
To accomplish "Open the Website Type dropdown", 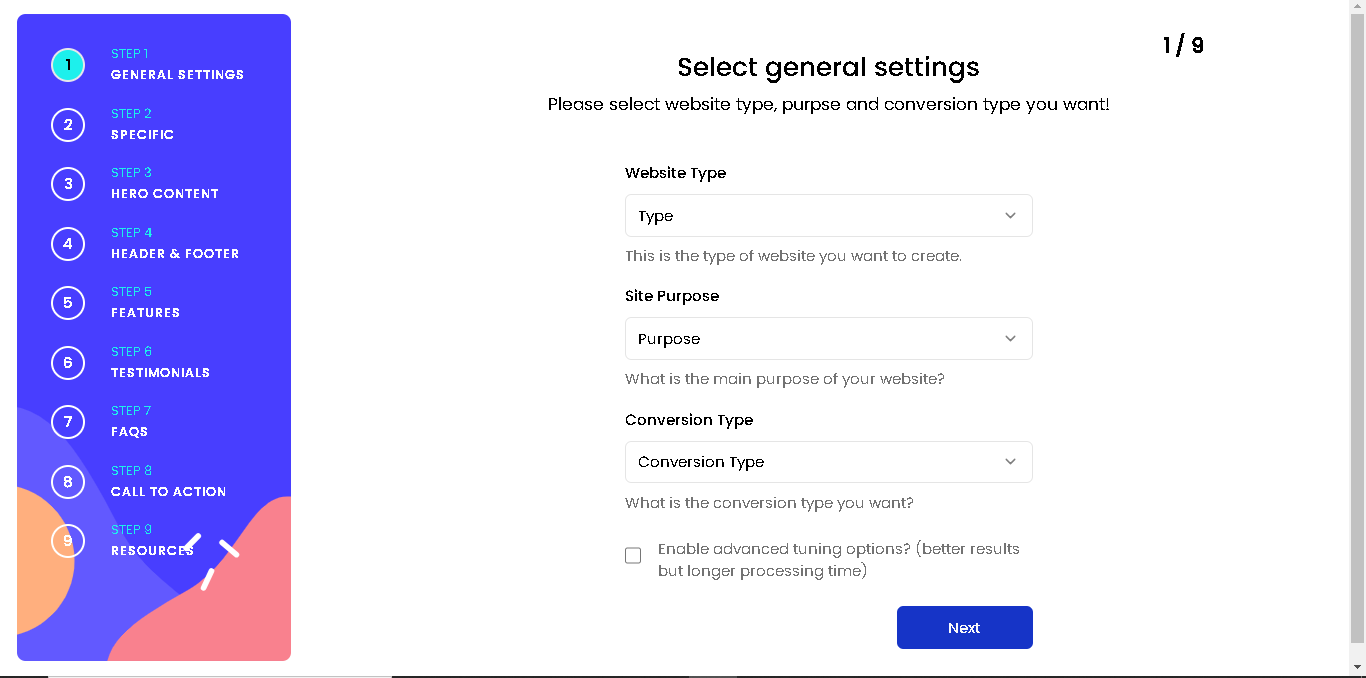I will pyautogui.click(x=829, y=216).
